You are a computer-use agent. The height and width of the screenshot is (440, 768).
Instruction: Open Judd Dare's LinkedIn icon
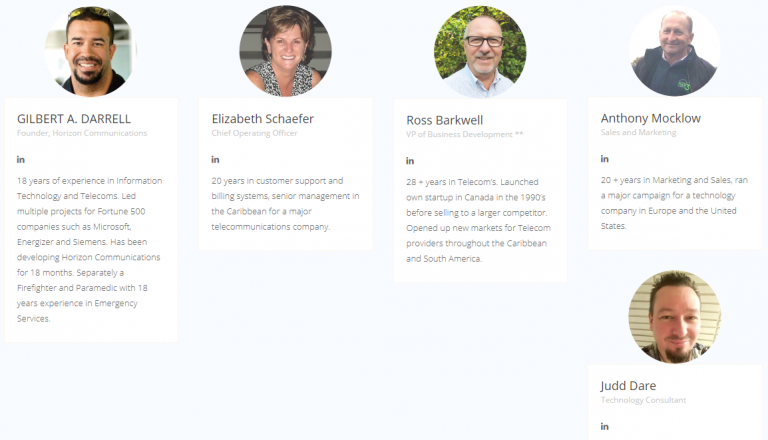604,427
